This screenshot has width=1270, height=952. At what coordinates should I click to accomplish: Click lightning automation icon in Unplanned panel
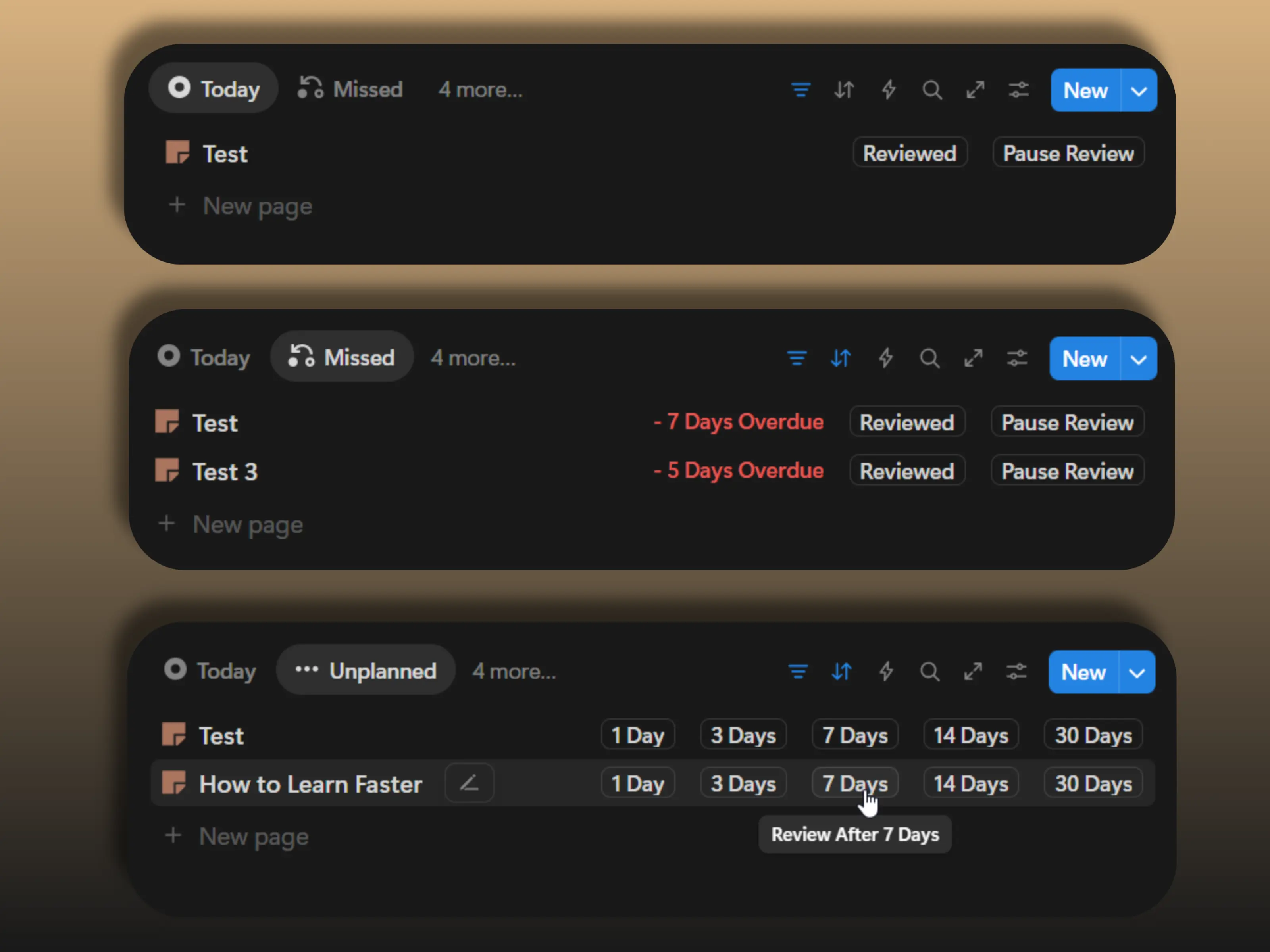click(886, 672)
